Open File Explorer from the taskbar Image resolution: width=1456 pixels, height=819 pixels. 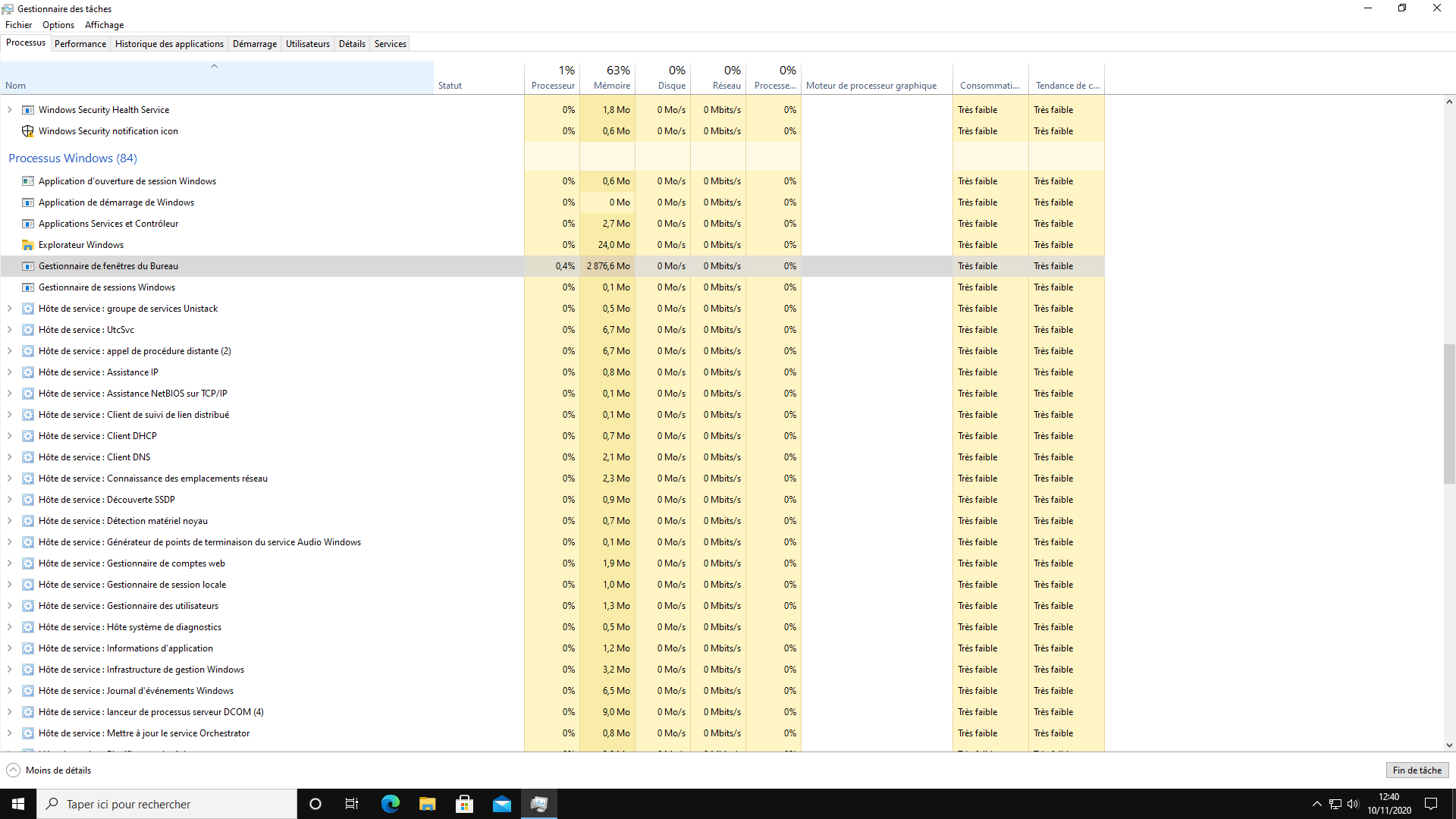[x=427, y=804]
